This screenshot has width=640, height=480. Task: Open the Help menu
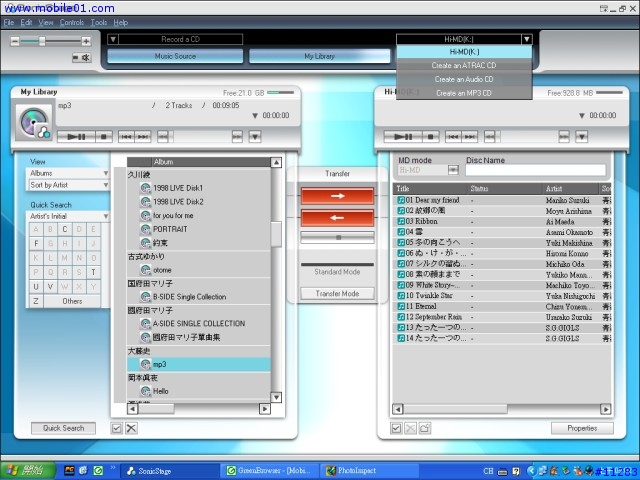coord(120,22)
